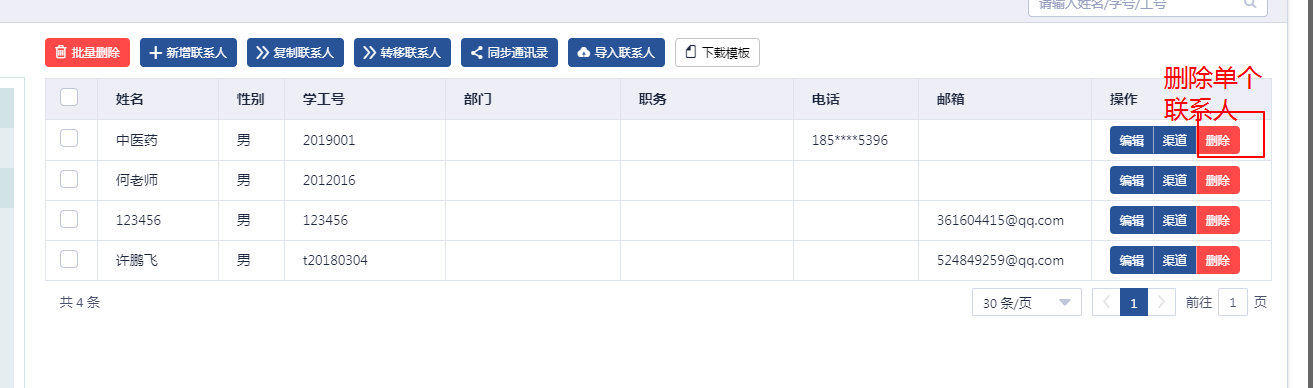Click the plus icon on 新增联系人
The width and height of the screenshot is (1313, 388).
(x=156, y=53)
